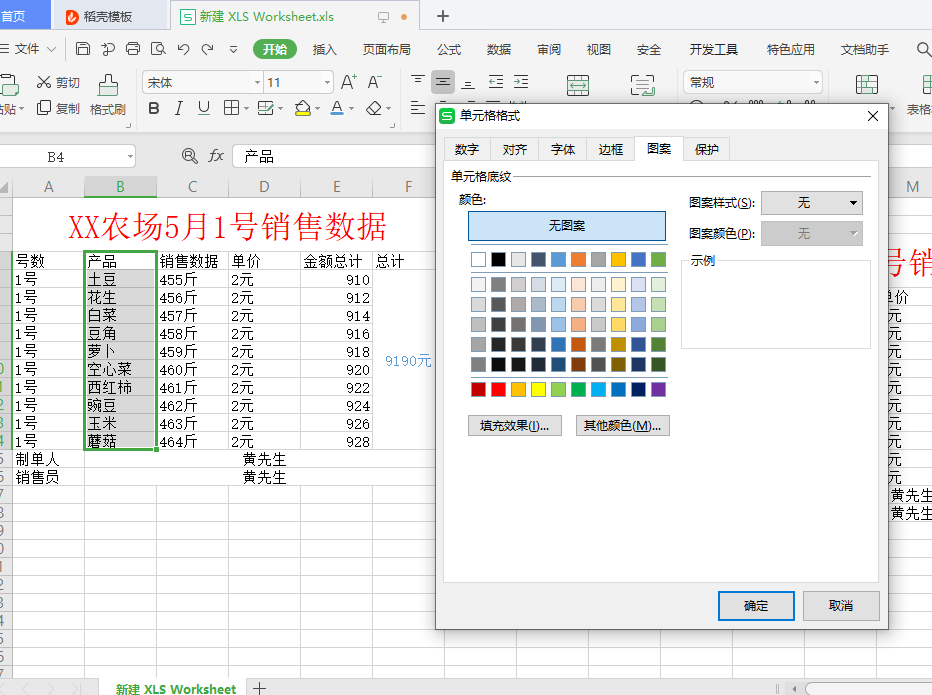Click the fill color bucket icon

[x=302, y=108]
